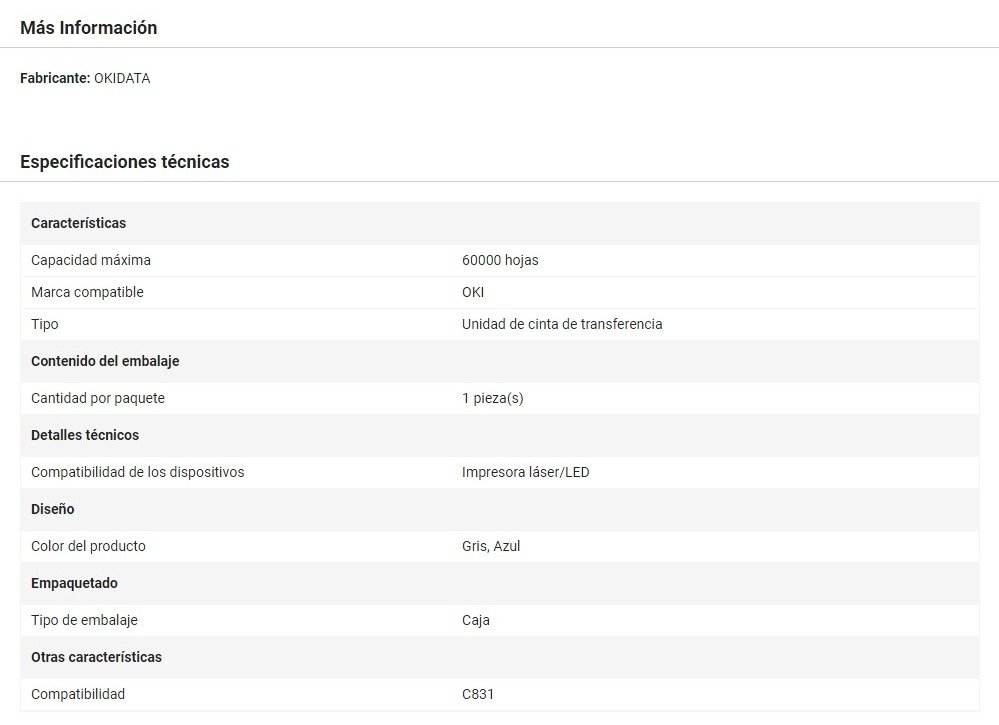Select the 60000 hojas value

pos(500,260)
